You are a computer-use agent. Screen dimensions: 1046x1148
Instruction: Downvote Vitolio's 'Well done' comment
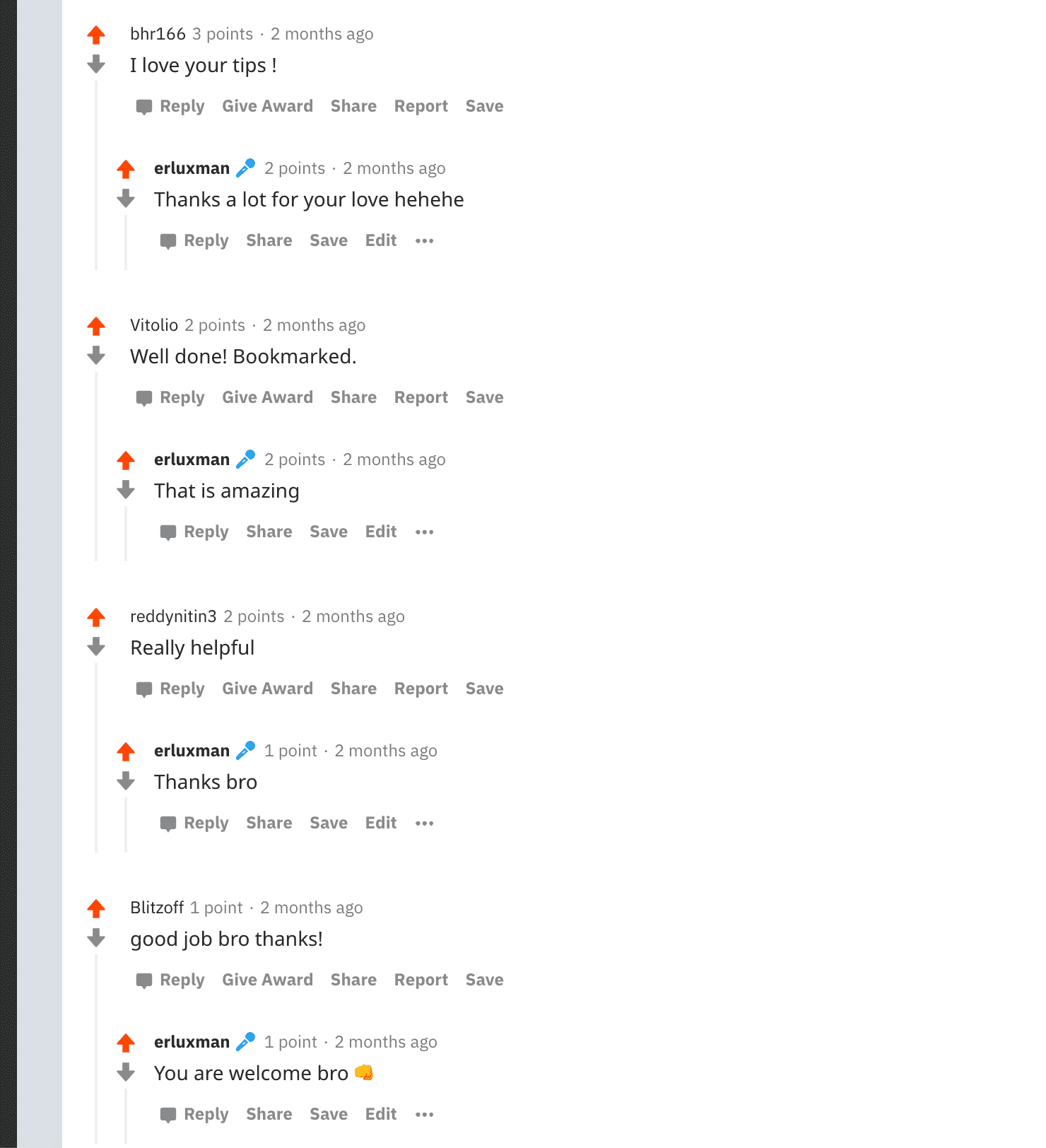pyautogui.click(x=96, y=356)
